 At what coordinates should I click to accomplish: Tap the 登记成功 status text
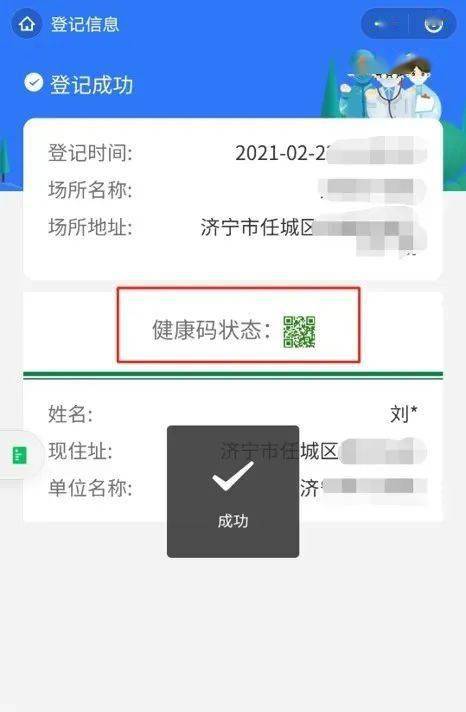click(x=91, y=85)
